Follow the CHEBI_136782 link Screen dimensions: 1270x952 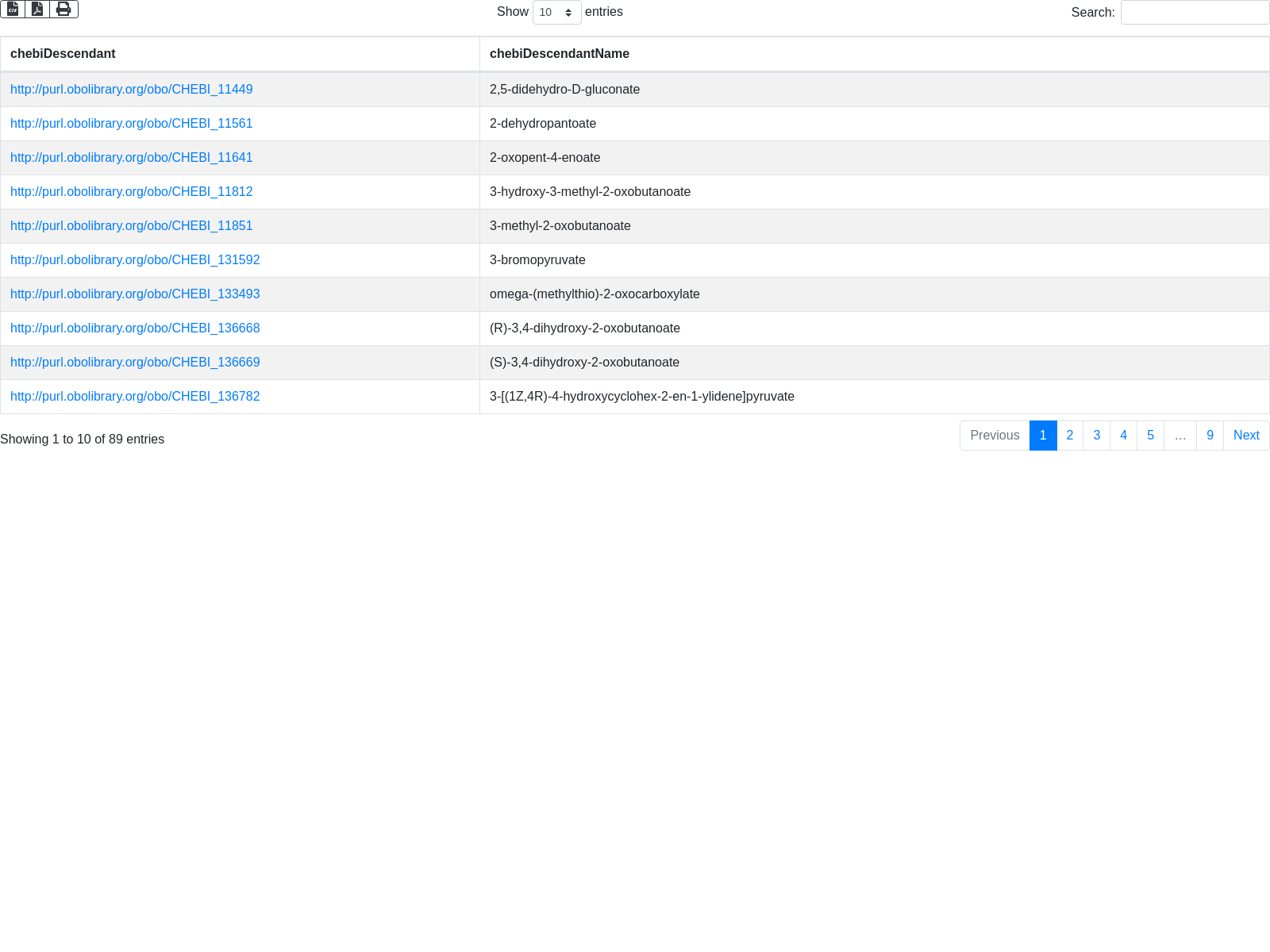[x=135, y=397]
